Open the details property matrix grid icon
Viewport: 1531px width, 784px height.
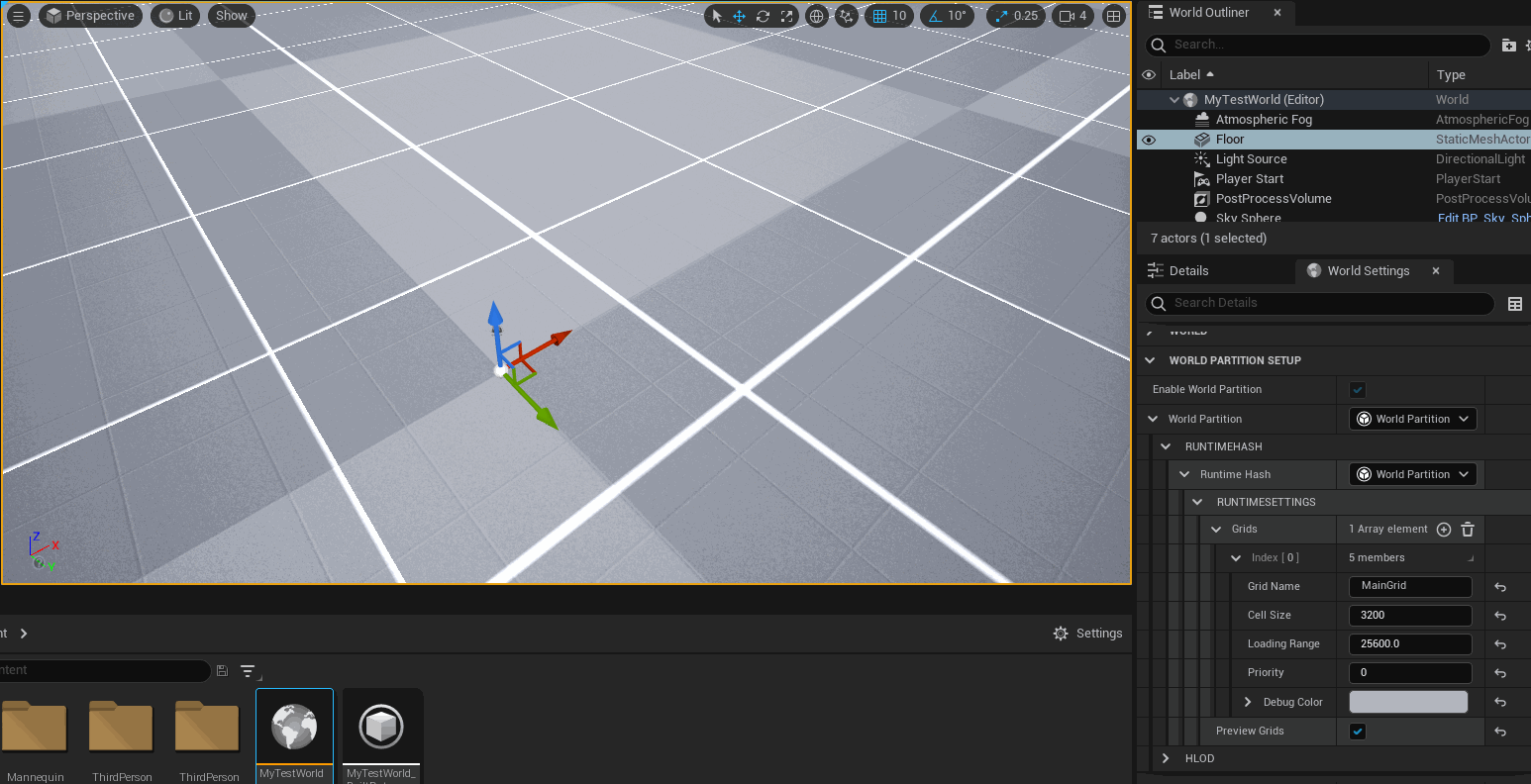(1515, 304)
